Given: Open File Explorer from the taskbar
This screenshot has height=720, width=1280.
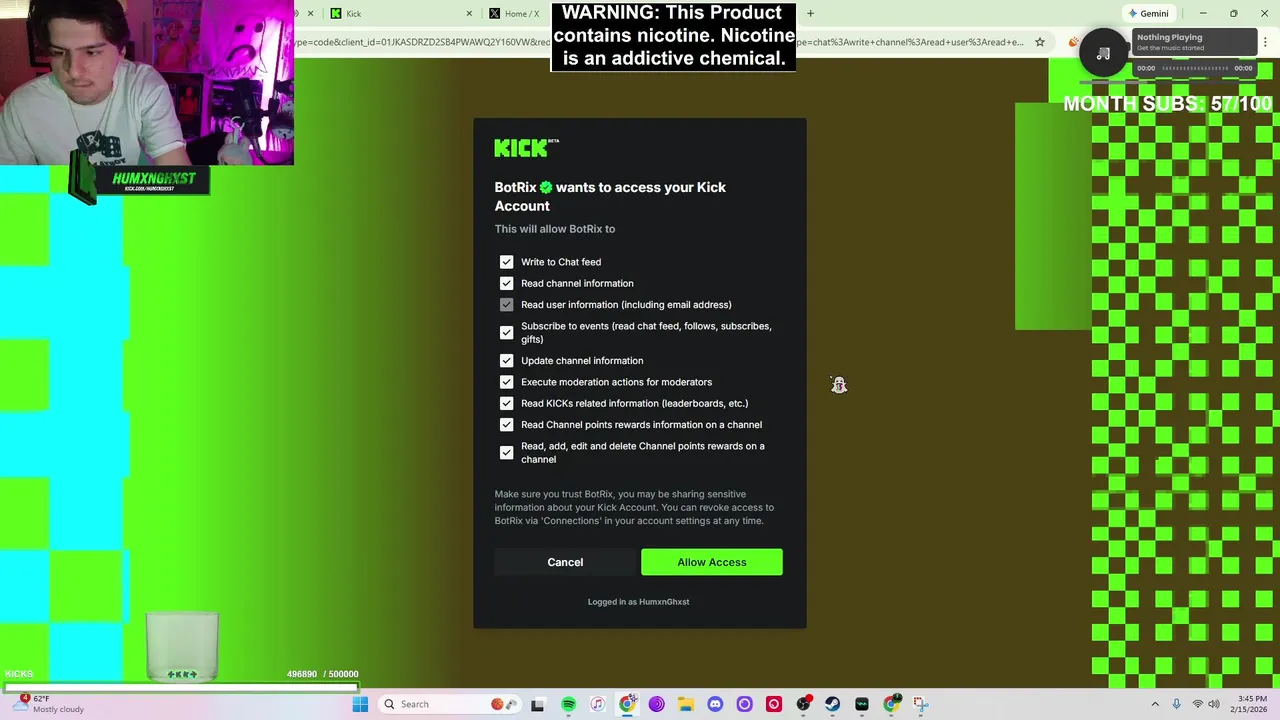Looking at the screenshot, I should [686, 704].
